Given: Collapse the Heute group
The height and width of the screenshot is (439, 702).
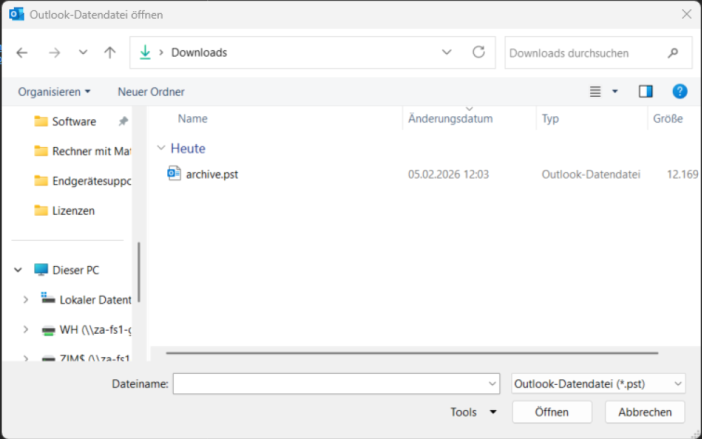Looking at the screenshot, I should coord(161,148).
